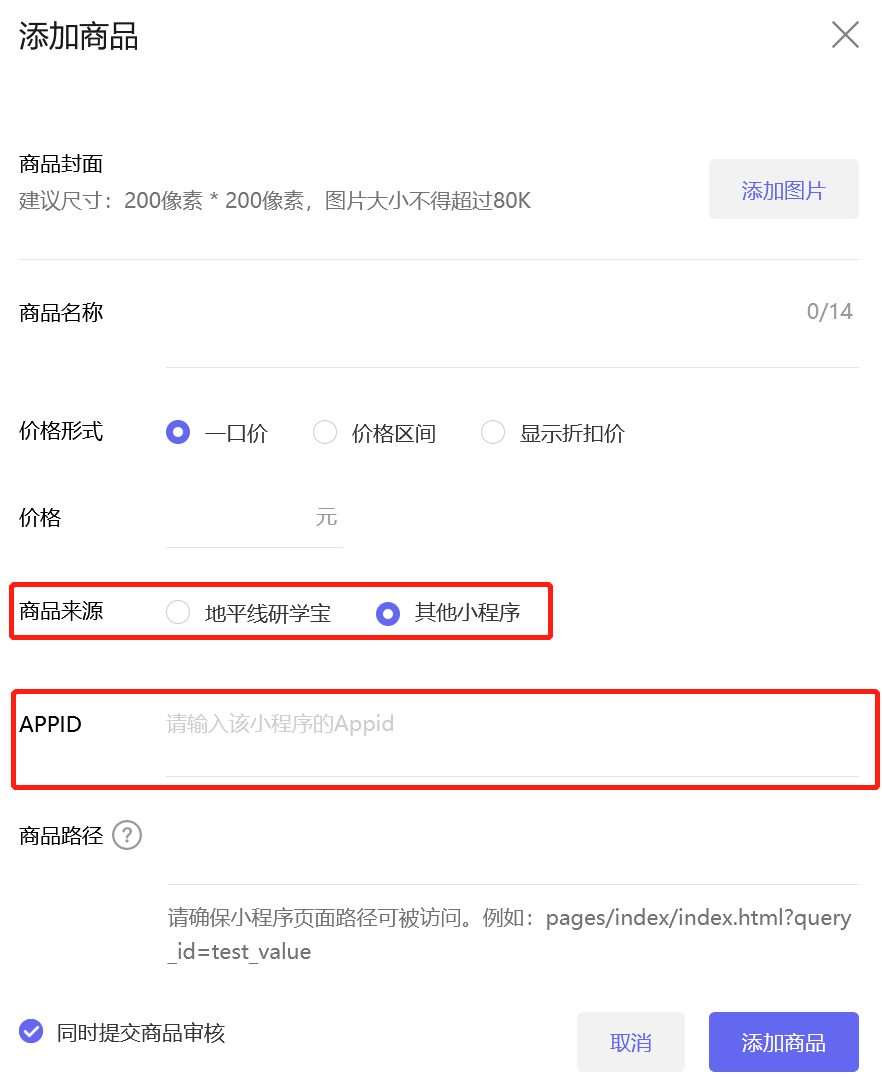
Task: Open the 商品路径 help question icon
Action: (x=127, y=836)
